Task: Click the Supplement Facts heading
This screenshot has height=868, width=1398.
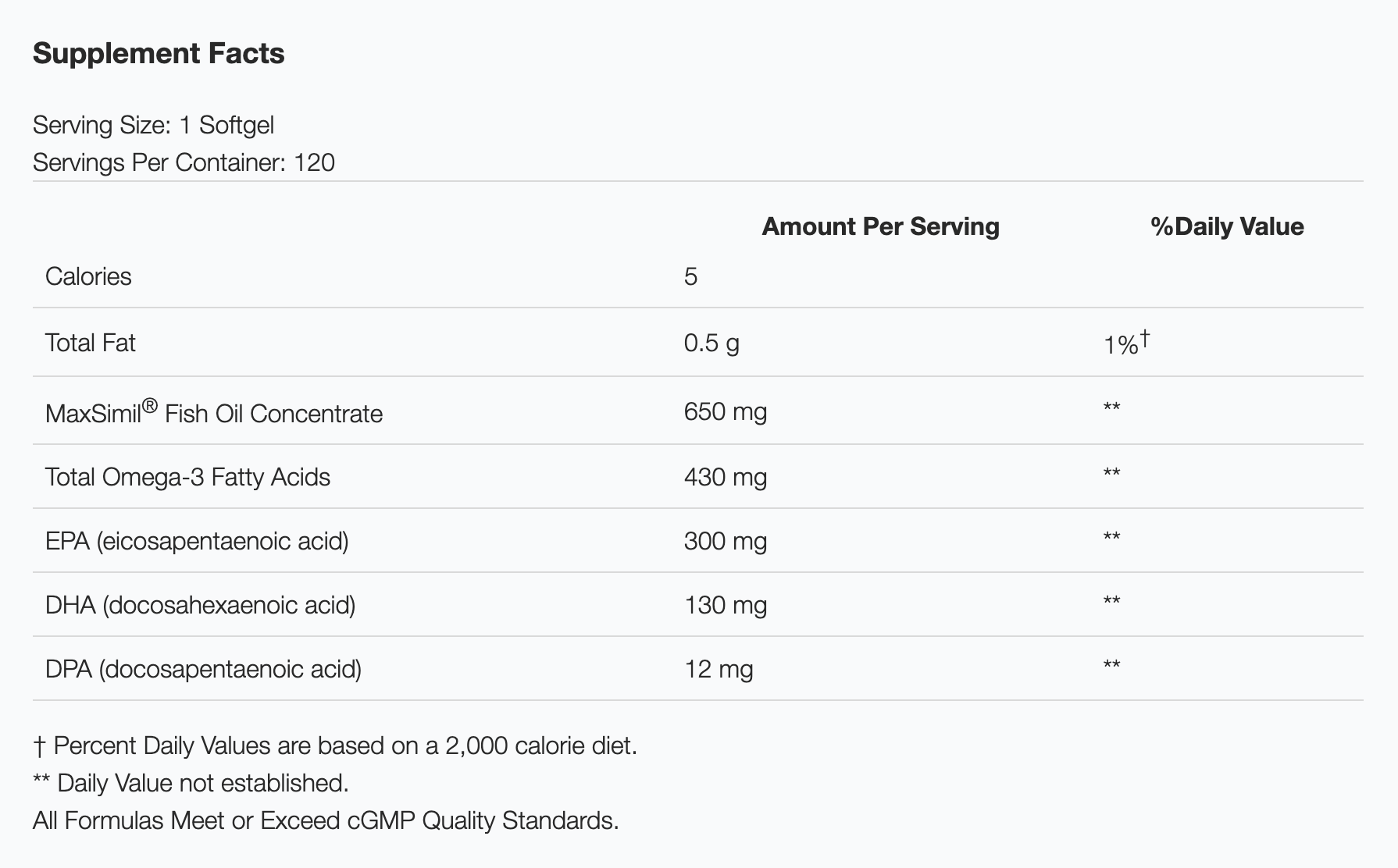Action: 159,53
